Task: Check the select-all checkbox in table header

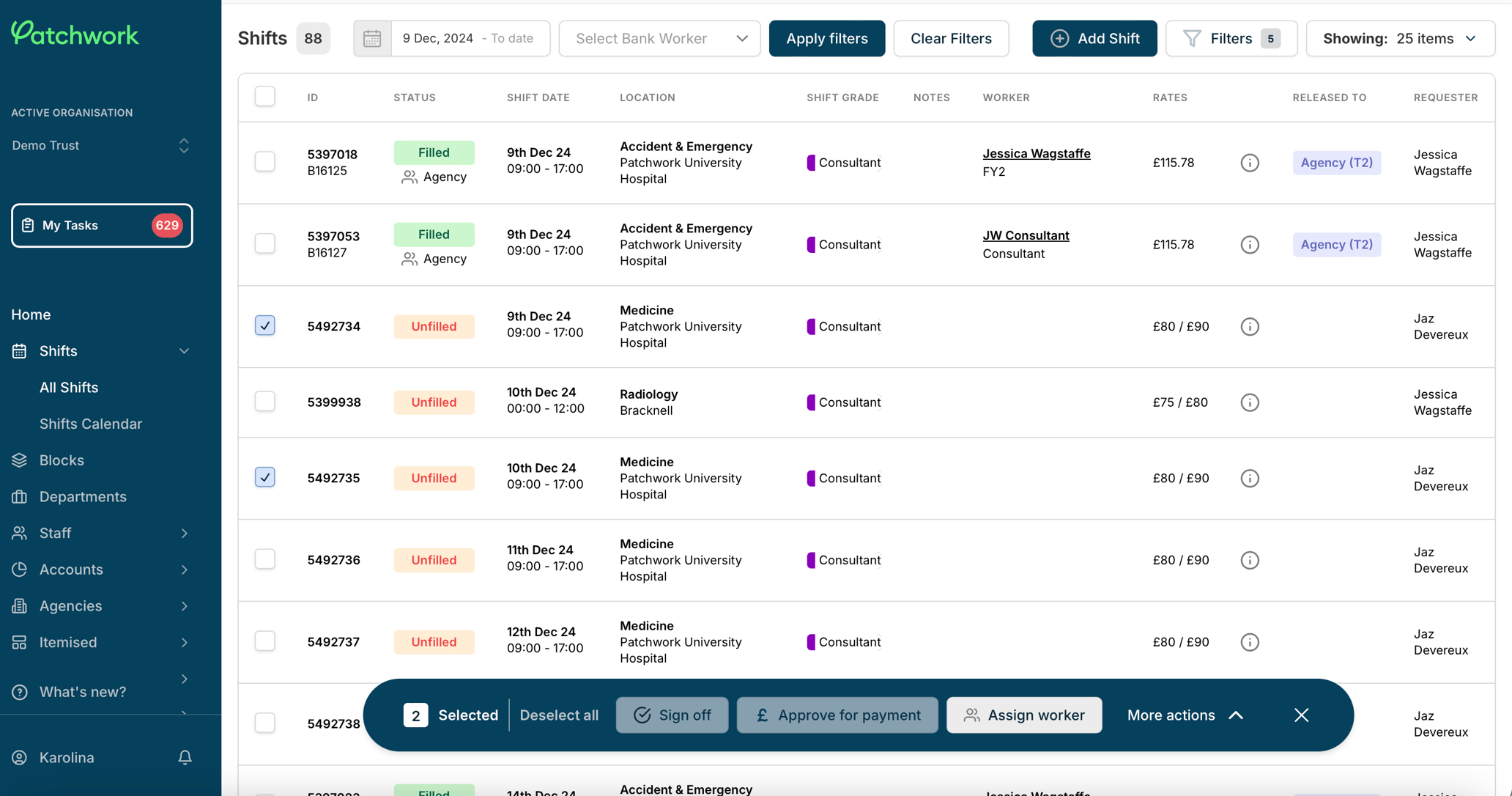Action: 264,96
